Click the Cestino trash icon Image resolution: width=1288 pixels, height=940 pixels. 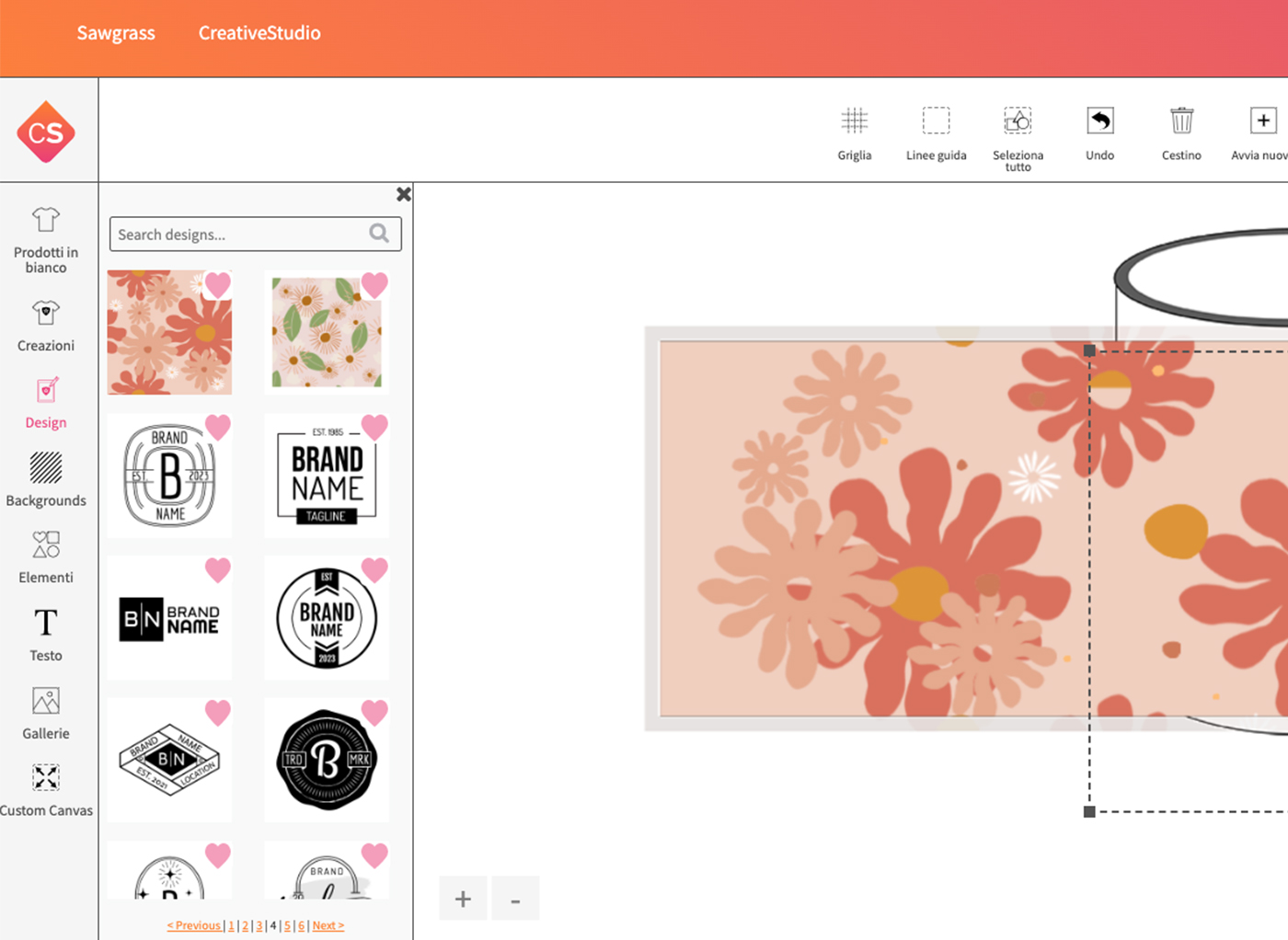click(x=1181, y=121)
